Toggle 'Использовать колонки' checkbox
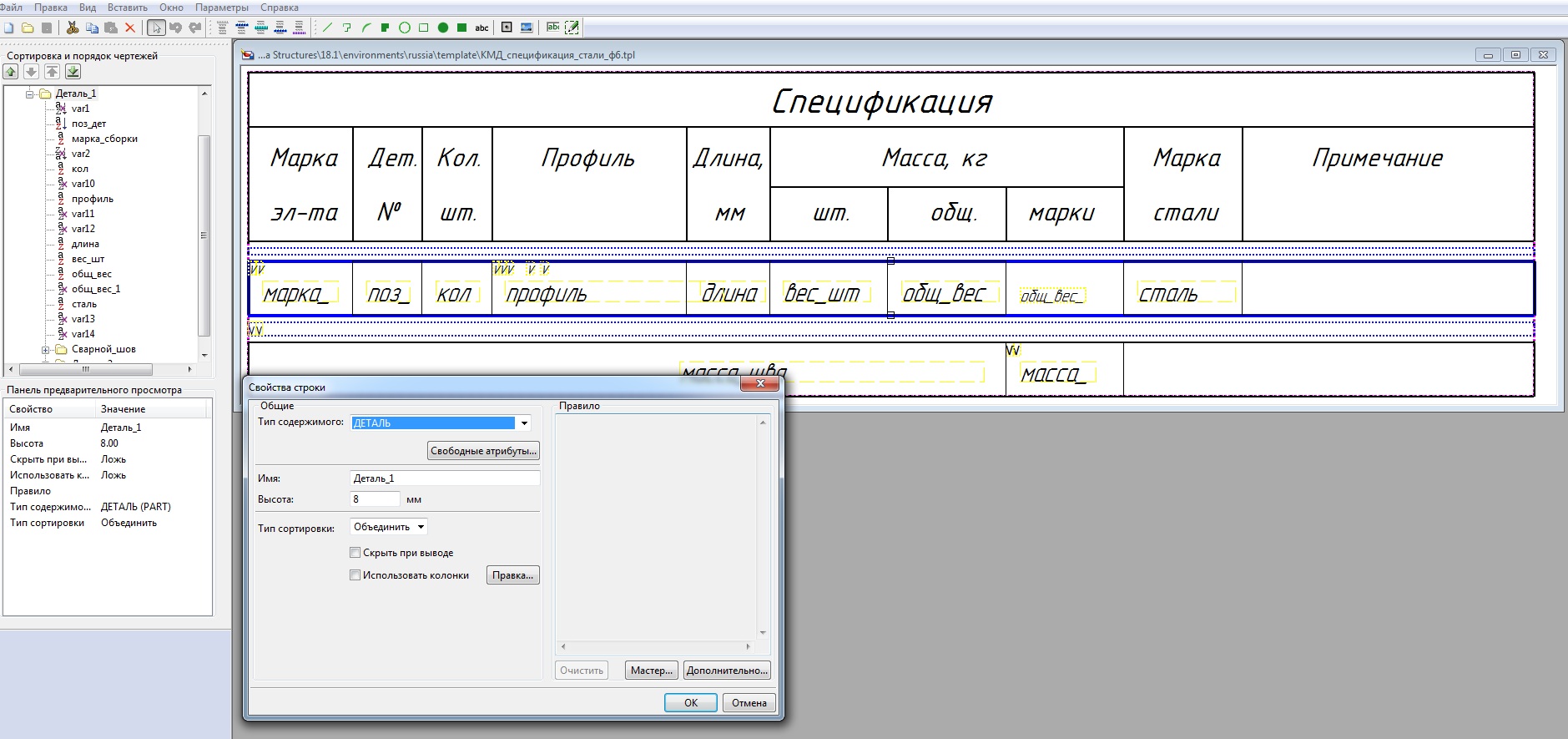The image size is (1568, 739). pyautogui.click(x=355, y=575)
